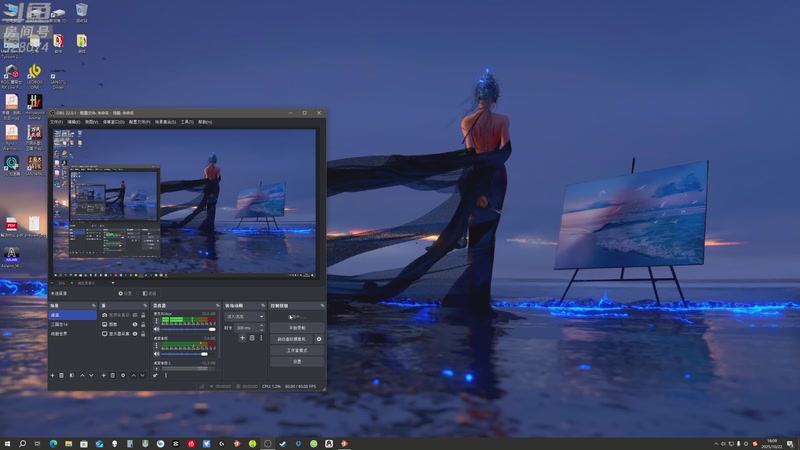Toggle visibility of the image source

(x=135, y=324)
